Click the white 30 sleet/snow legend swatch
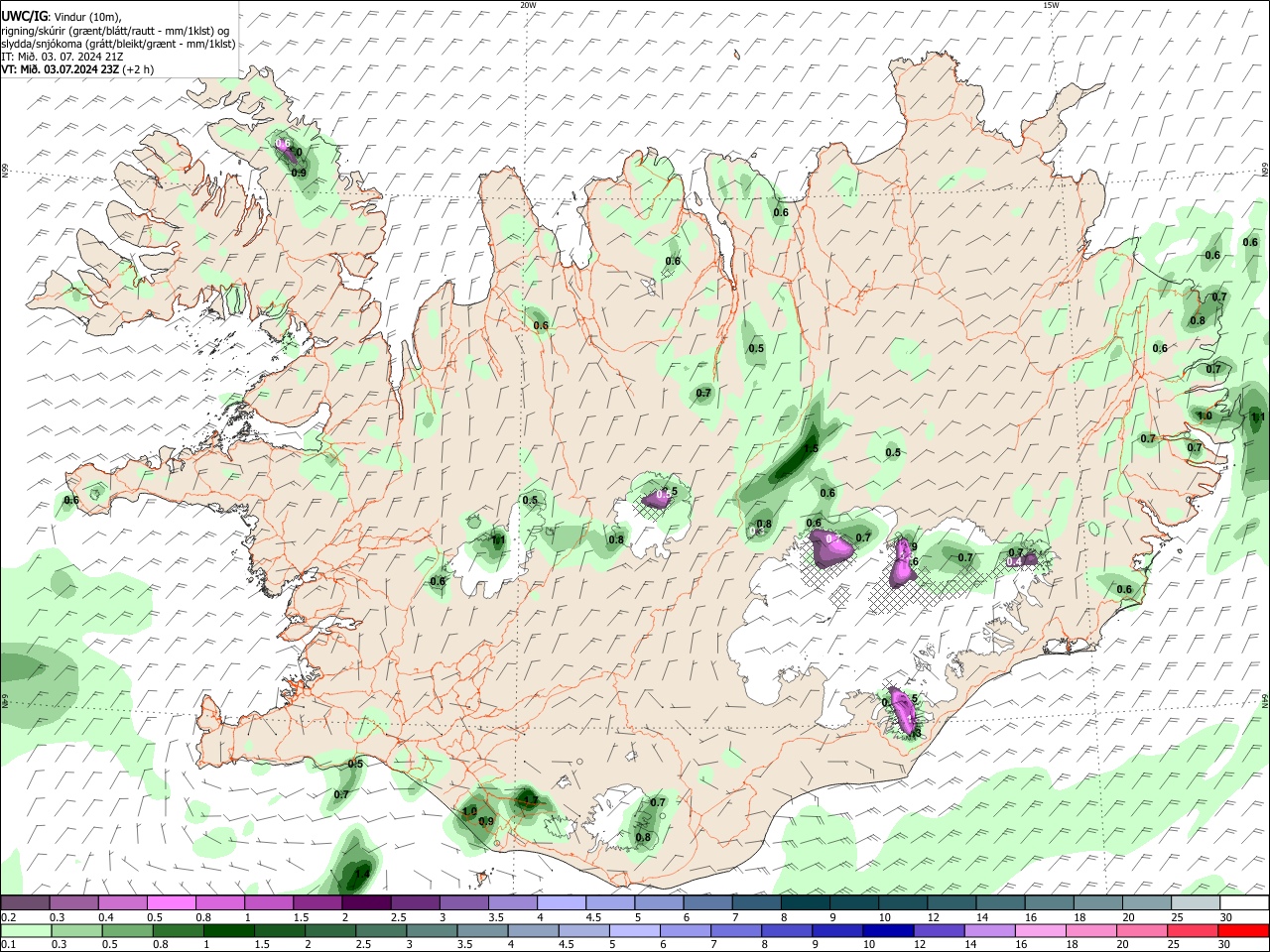This screenshot has height=952, width=1270. pyautogui.click(x=1244, y=902)
